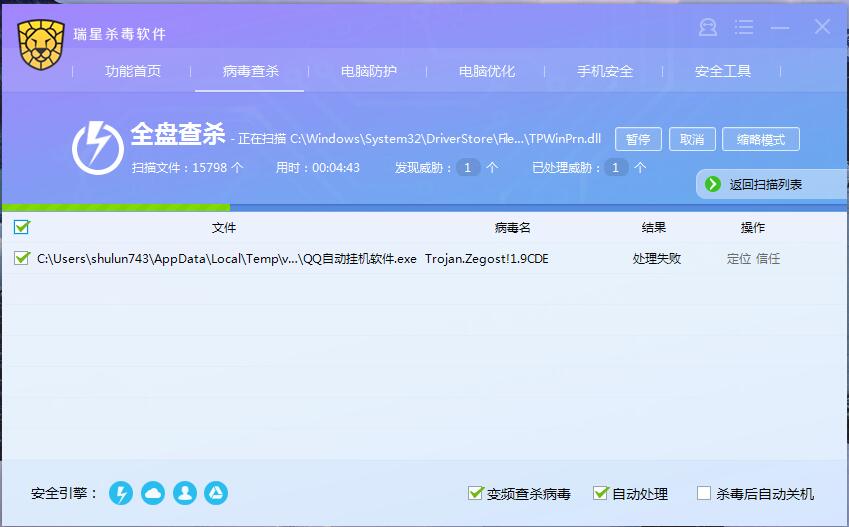Click the lightning full-scan icon

click(x=98, y=147)
